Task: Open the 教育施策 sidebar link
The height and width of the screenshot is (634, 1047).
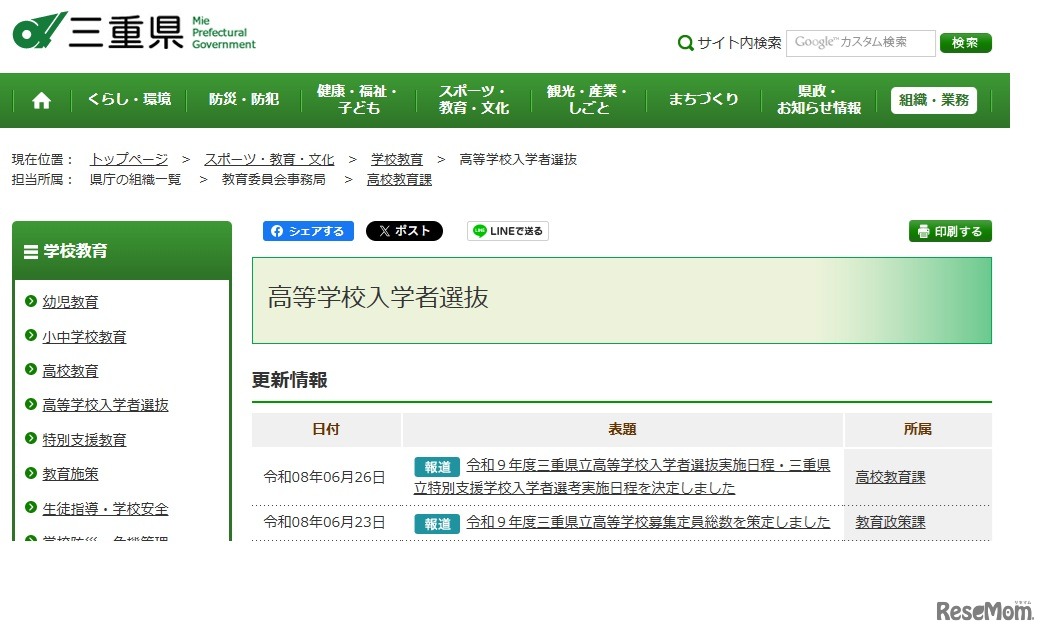Action: coord(70,474)
